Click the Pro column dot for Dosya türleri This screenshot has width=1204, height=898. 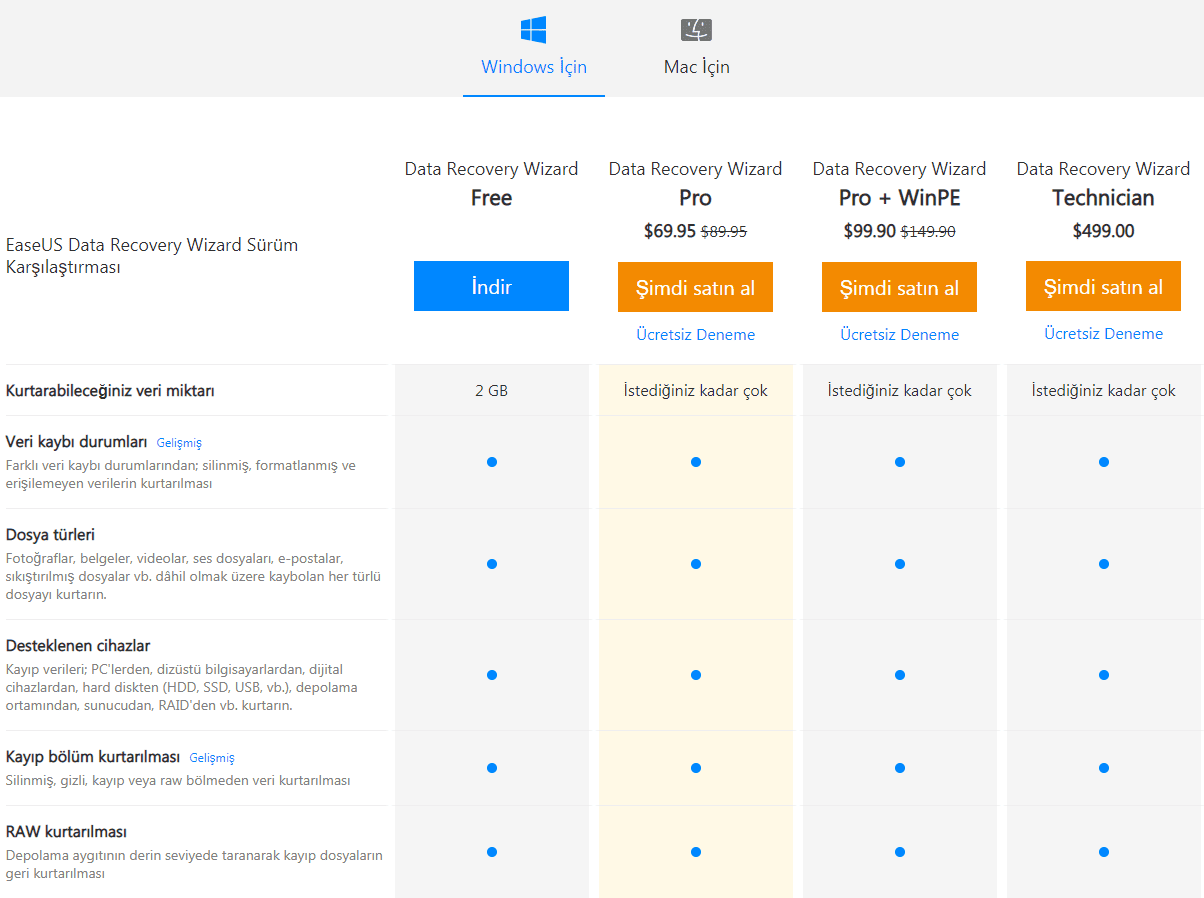(x=695, y=564)
